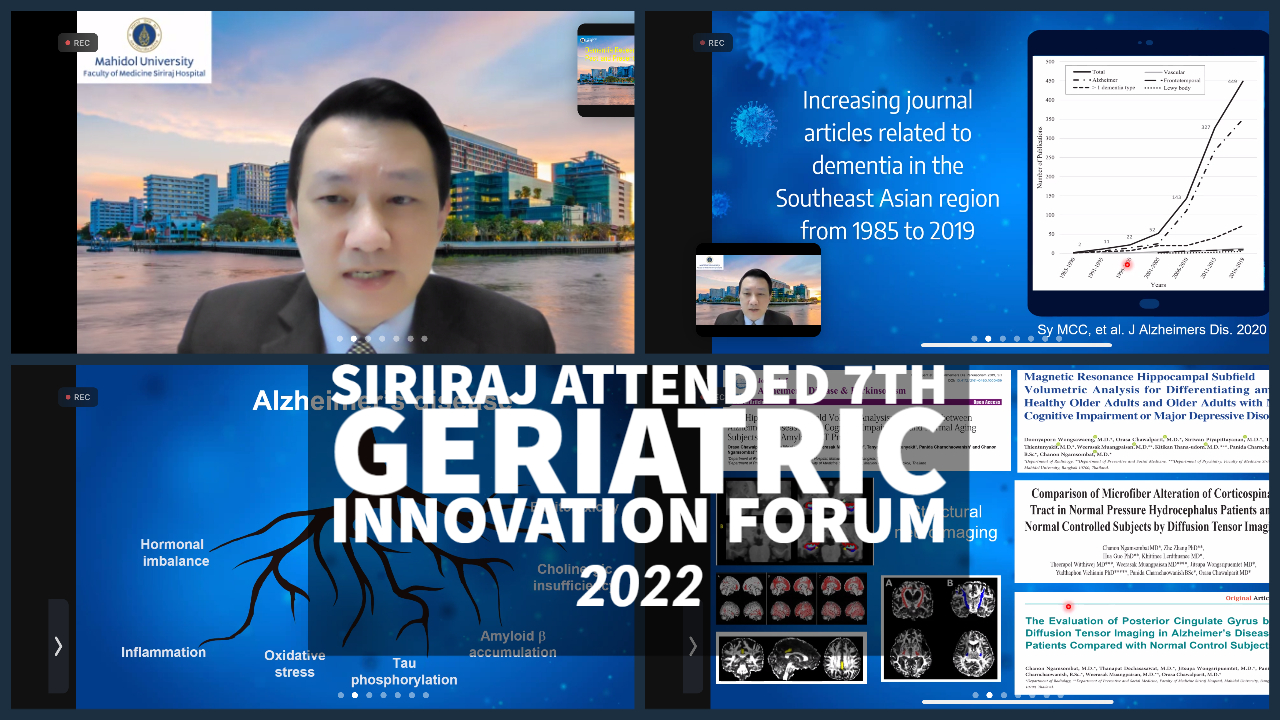Image resolution: width=1280 pixels, height=720 pixels.
Task: Select the last page dot under the speaker video
Action: pyautogui.click(x=424, y=339)
